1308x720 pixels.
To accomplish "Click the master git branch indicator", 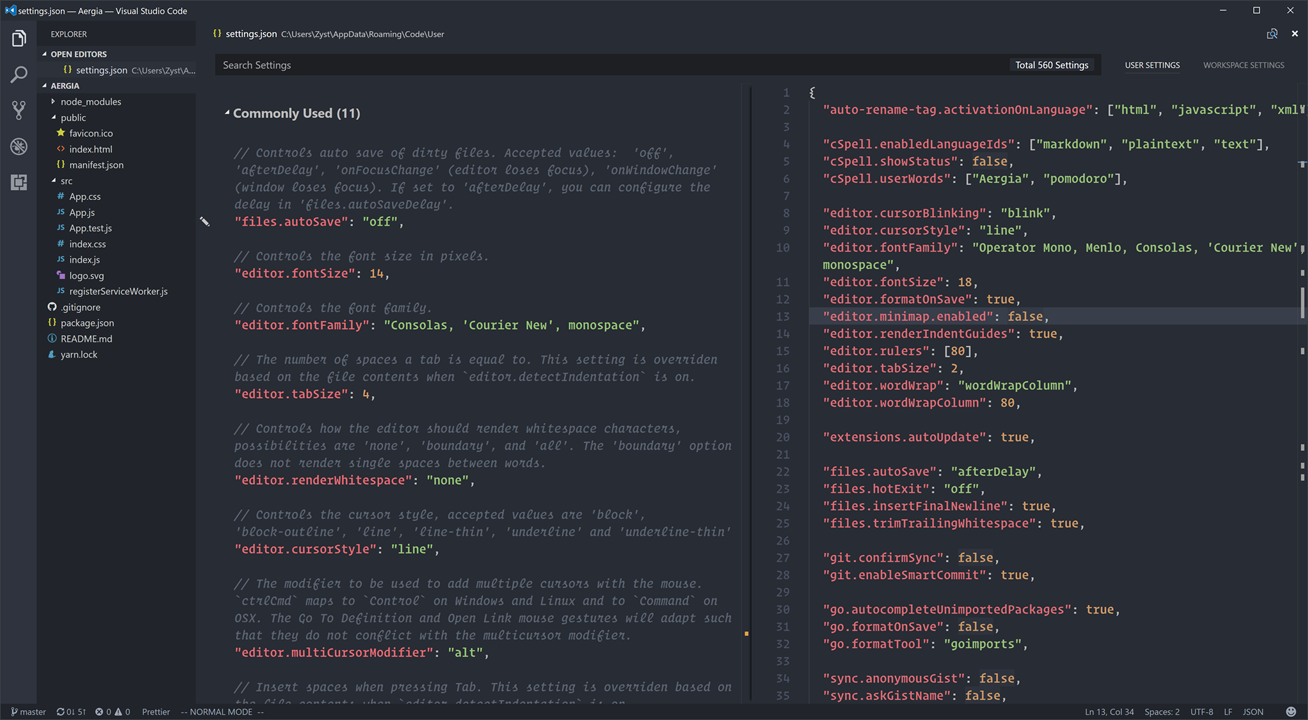I will click(28, 712).
